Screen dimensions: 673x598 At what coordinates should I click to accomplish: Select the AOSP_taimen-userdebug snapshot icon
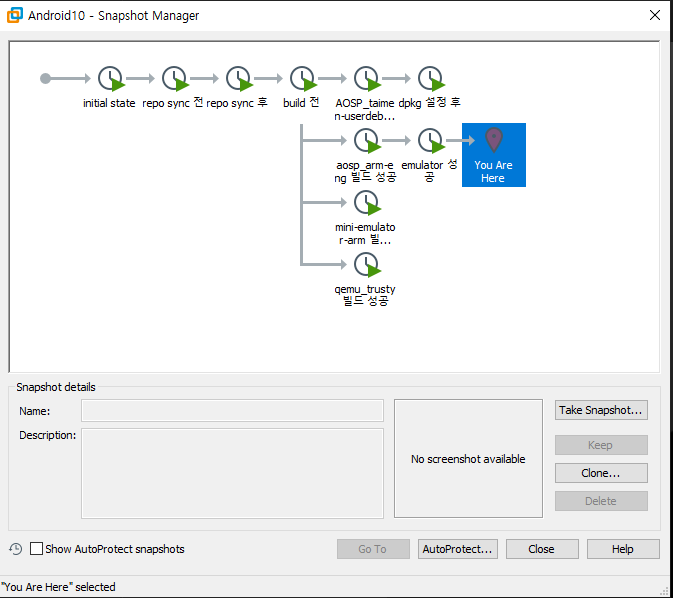367,79
